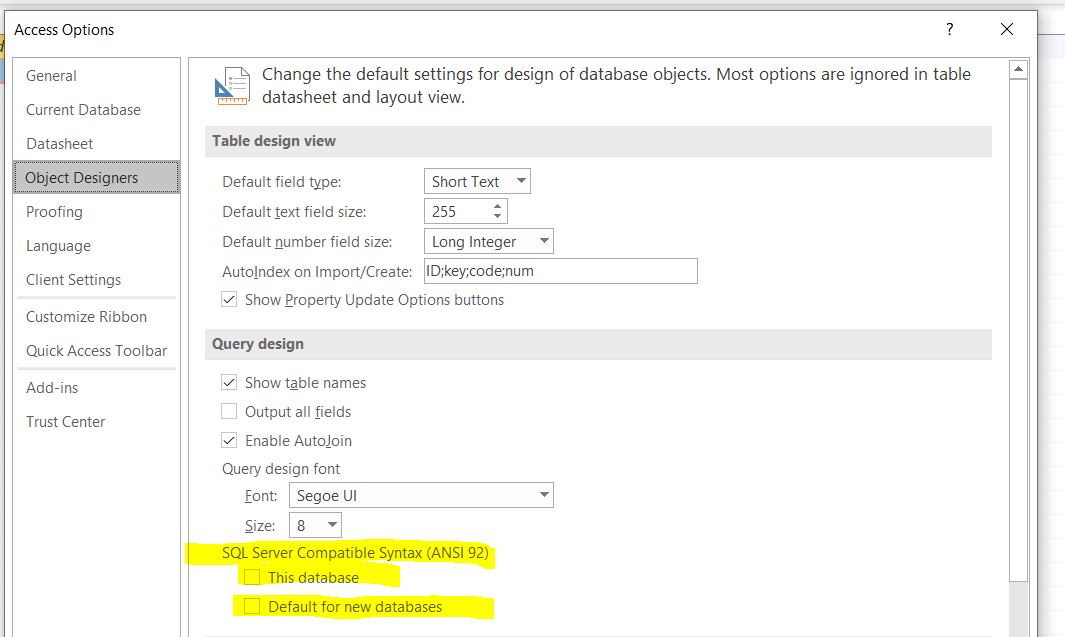Enable Output all fields
Image resolution: width=1065 pixels, height=637 pixels.
coord(230,412)
